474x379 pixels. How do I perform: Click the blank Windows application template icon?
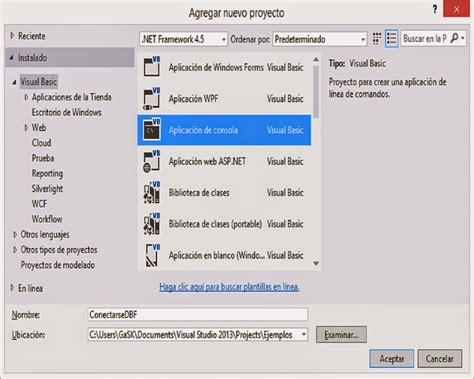tap(152, 255)
